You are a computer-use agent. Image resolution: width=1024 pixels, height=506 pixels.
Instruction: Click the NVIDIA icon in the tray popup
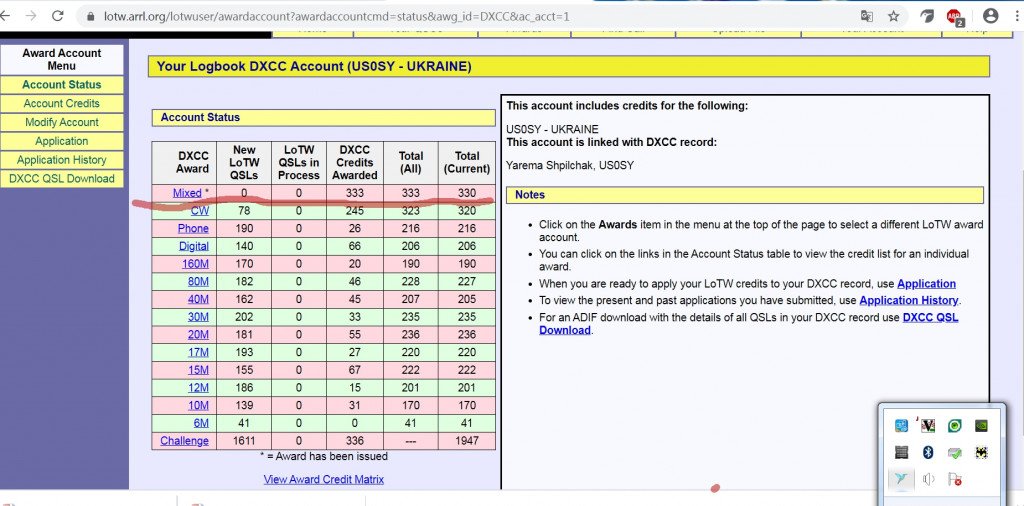coord(981,426)
